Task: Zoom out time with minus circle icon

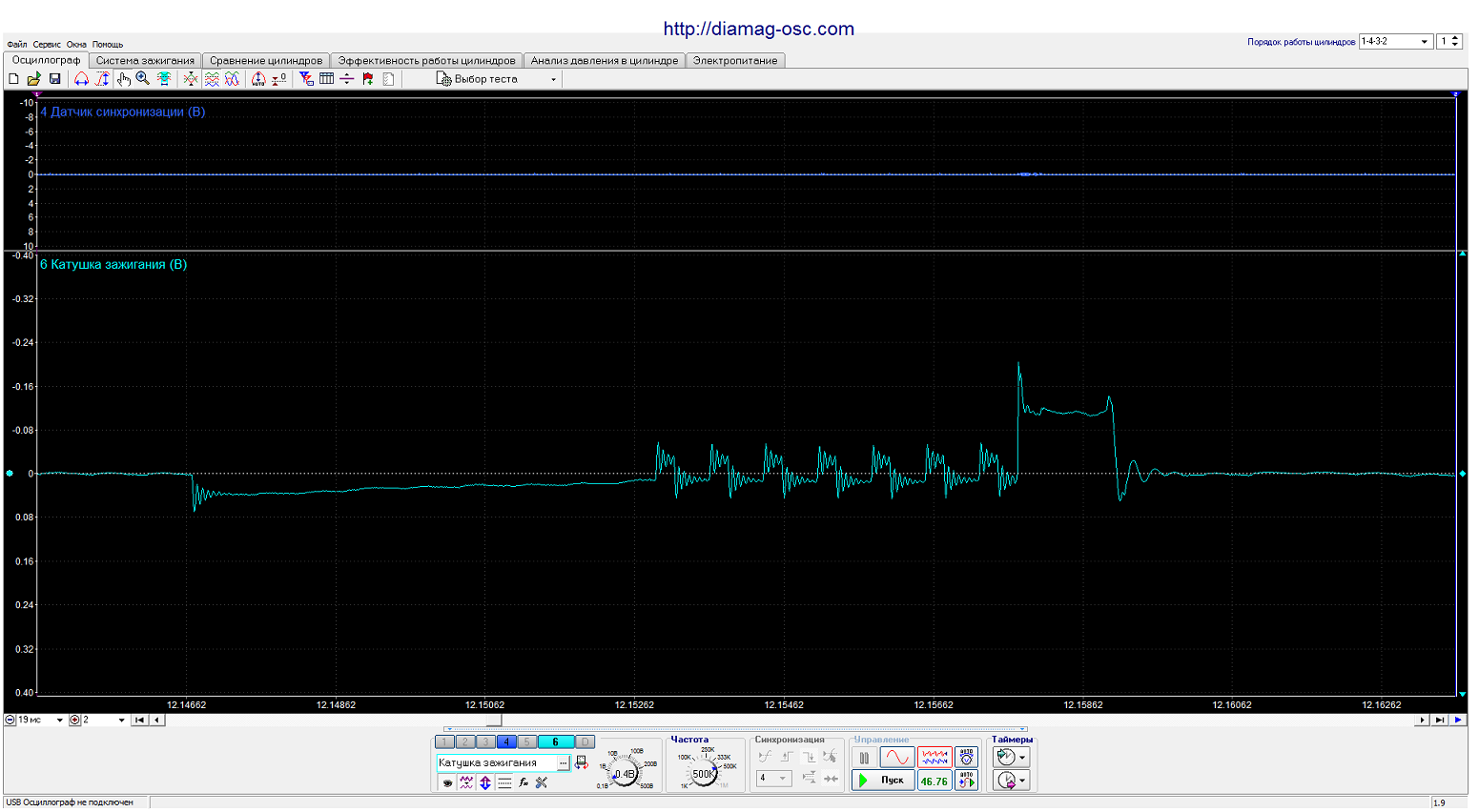Action: [x=10, y=721]
